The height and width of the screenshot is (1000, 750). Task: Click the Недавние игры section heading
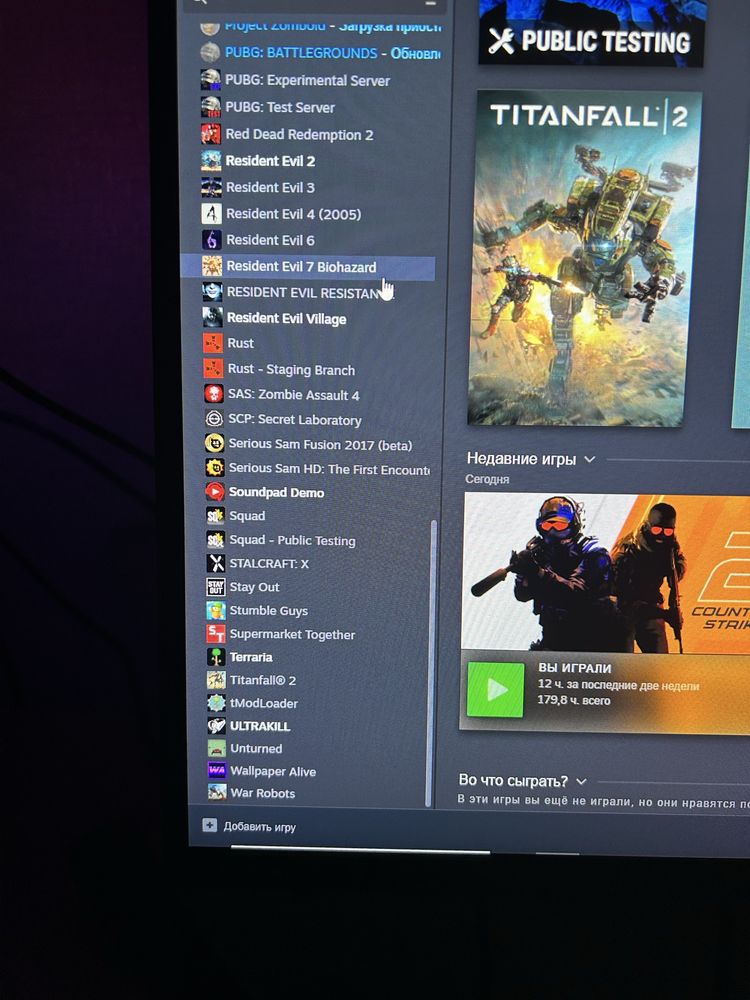[521, 459]
